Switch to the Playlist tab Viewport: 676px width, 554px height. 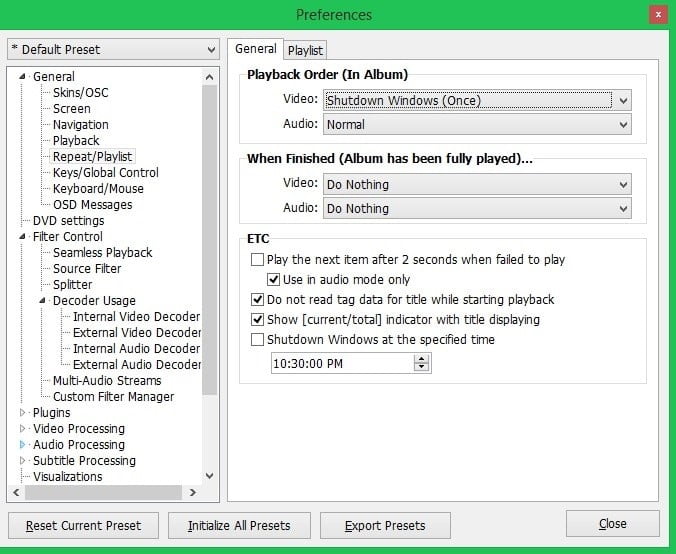tap(306, 50)
